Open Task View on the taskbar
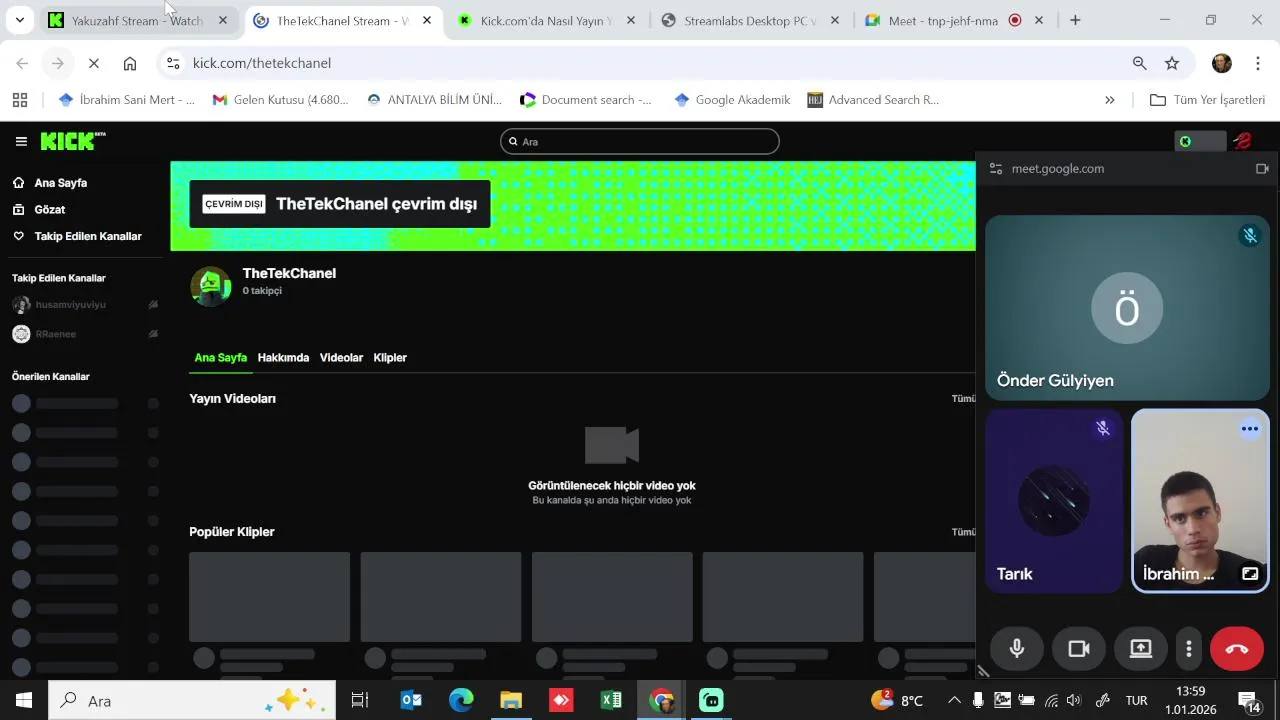1280x720 pixels. [x=360, y=701]
